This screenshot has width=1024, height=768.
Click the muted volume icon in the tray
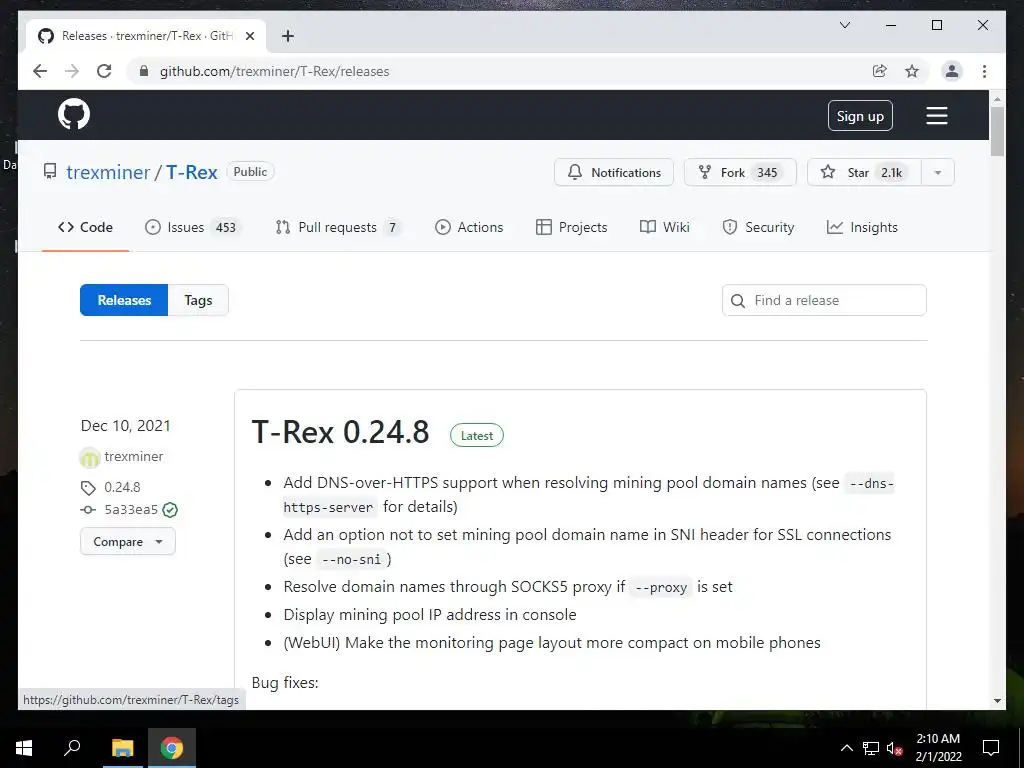(x=894, y=748)
